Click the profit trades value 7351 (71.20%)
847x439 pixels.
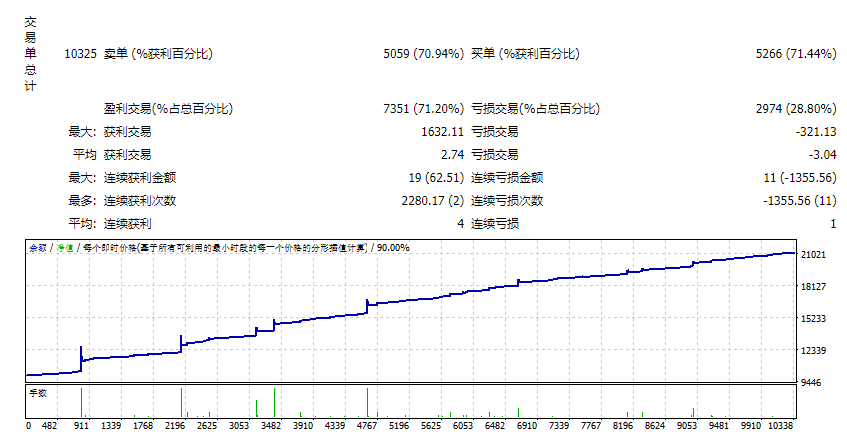coord(424,109)
